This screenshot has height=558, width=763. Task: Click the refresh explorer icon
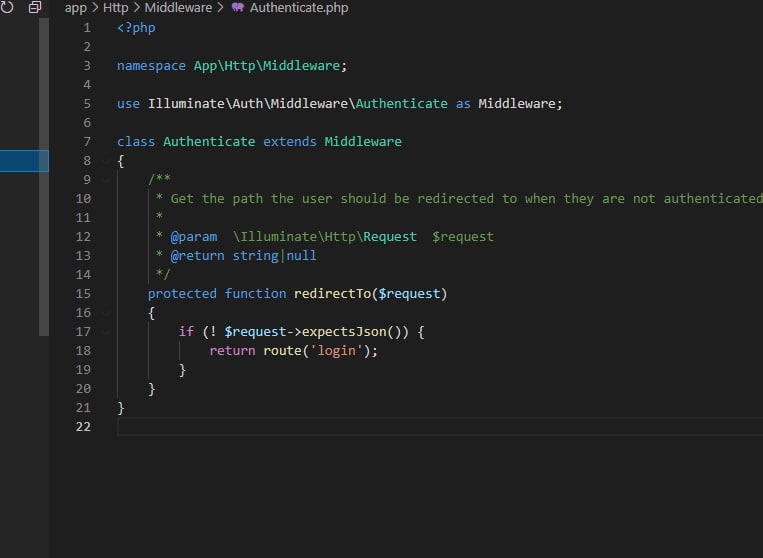coord(7,7)
